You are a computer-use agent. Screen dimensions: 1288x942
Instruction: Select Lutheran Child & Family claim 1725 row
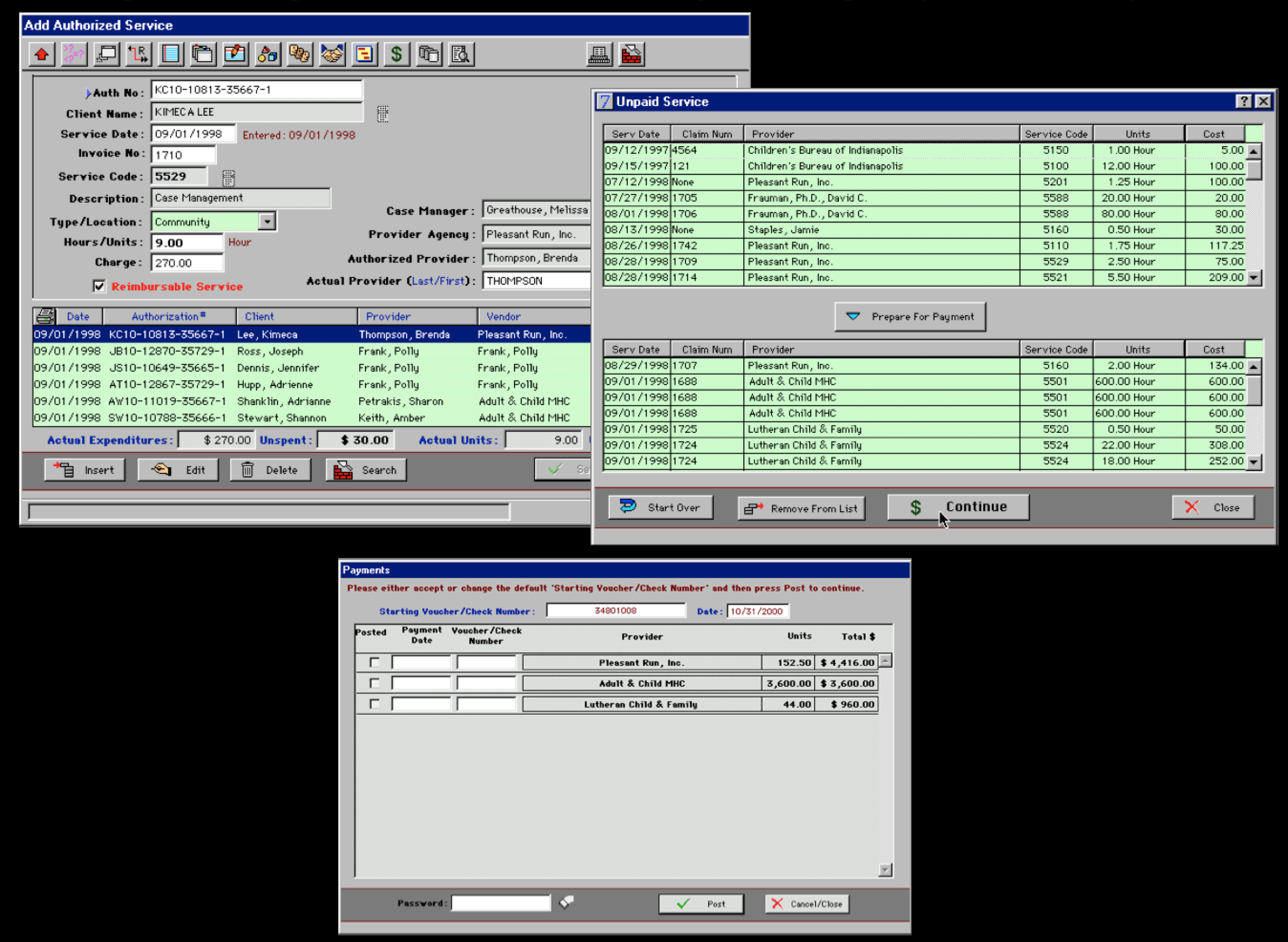point(925,429)
